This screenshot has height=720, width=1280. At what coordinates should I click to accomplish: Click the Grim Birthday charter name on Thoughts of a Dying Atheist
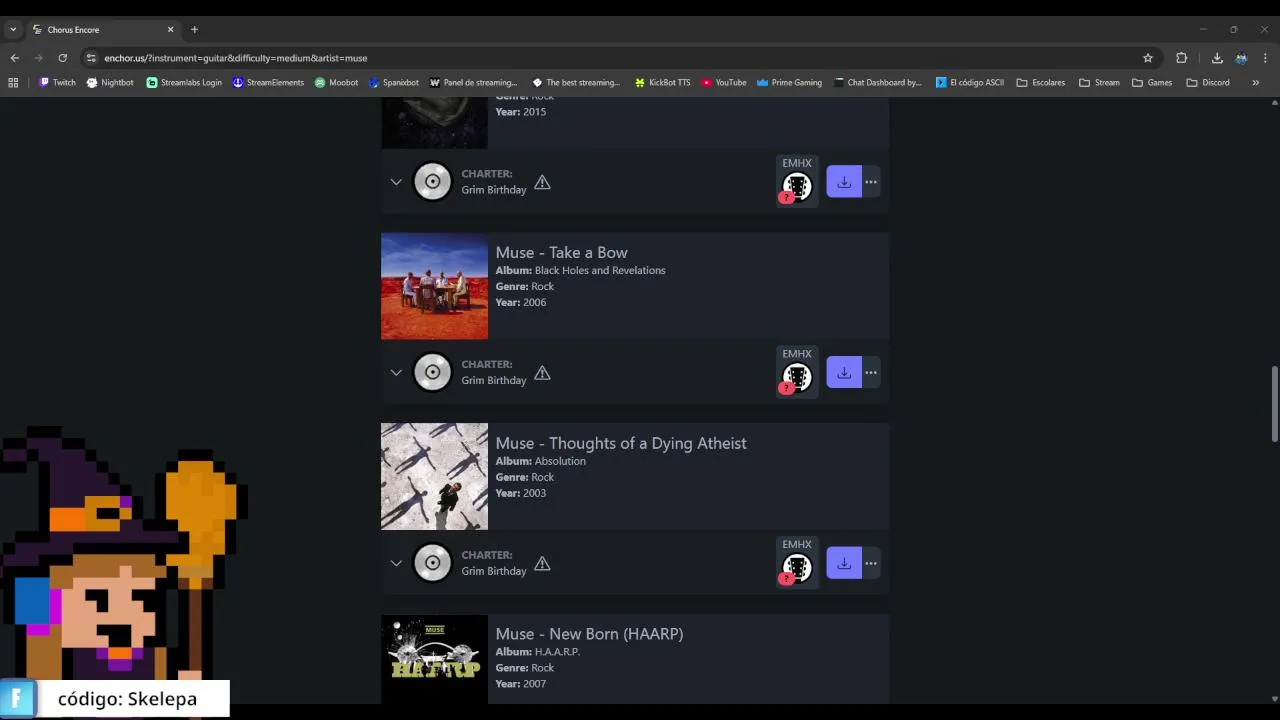(x=494, y=571)
